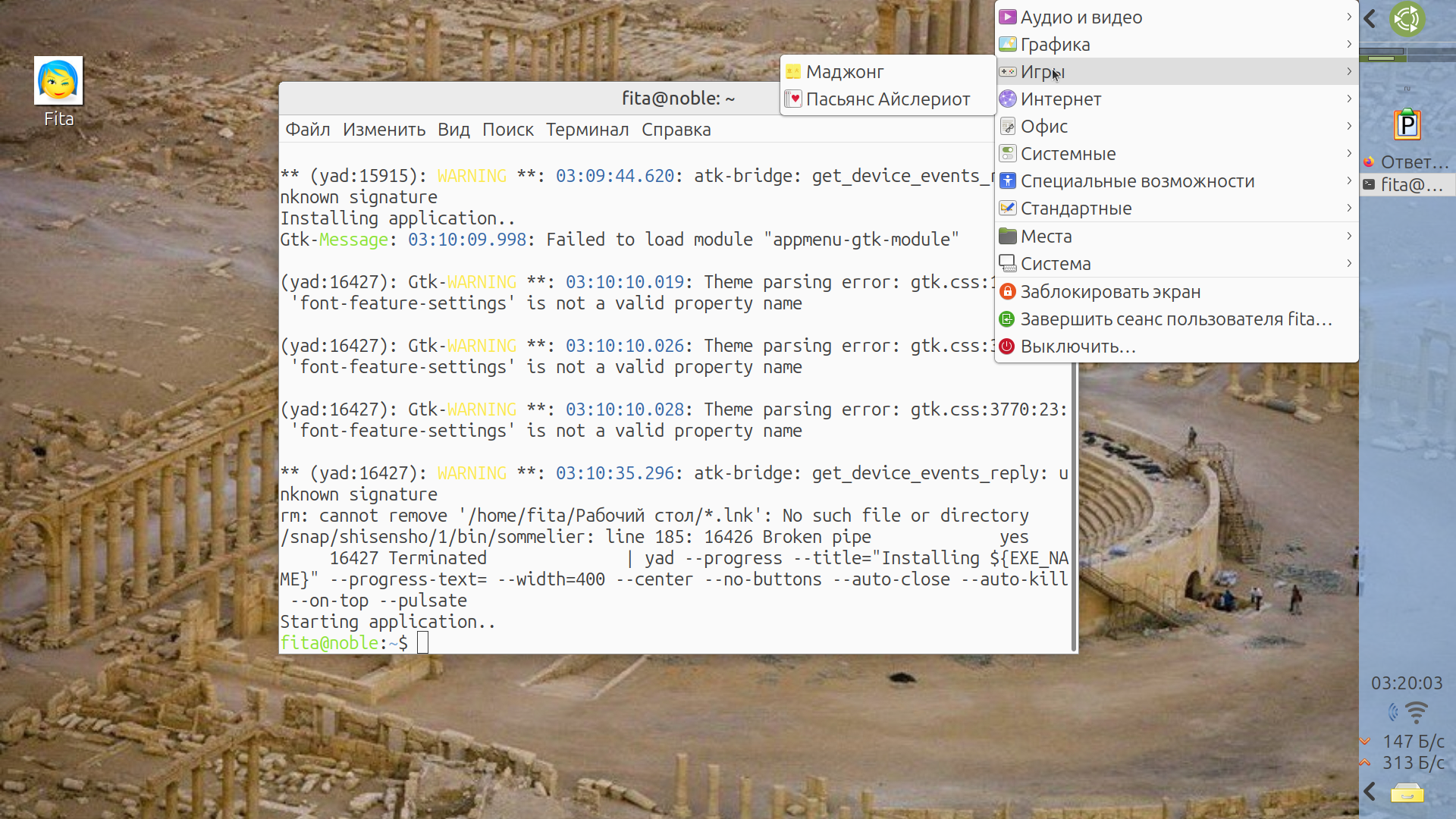Image resolution: width=1456 pixels, height=819 pixels.
Task: Choose Выключить… to shut down
Action: pos(1078,346)
